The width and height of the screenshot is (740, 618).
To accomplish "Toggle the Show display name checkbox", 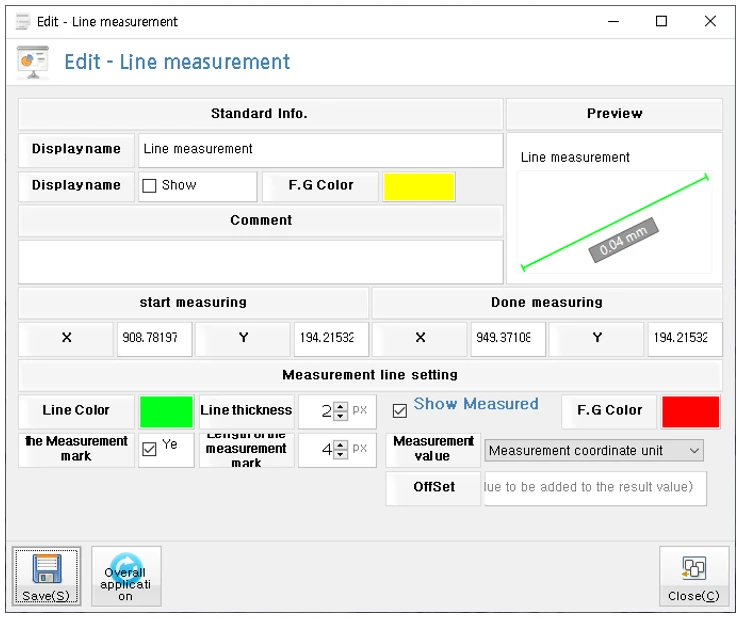I will click(x=149, y=186).
